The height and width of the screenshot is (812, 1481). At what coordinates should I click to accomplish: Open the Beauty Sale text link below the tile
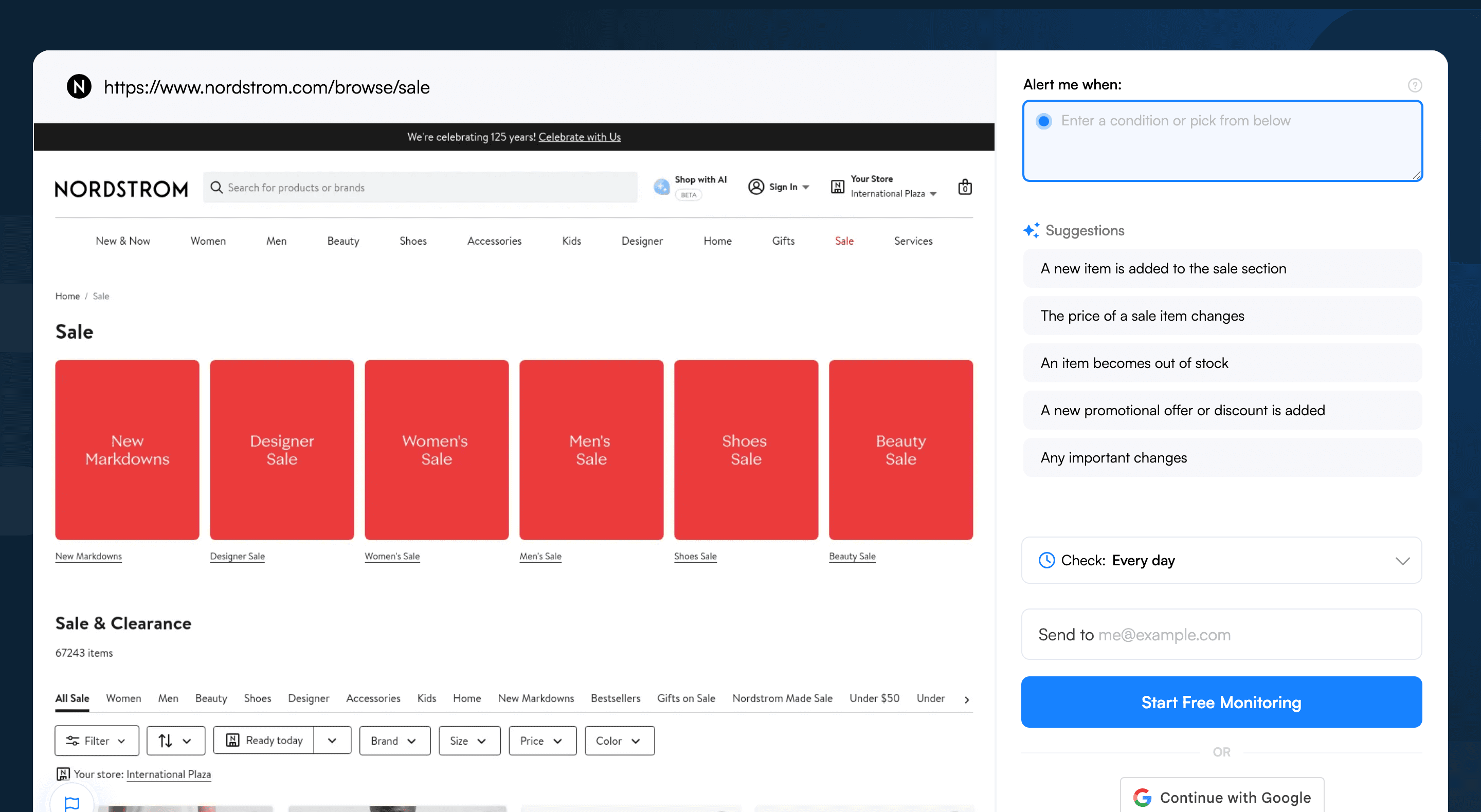coord(852,556)
